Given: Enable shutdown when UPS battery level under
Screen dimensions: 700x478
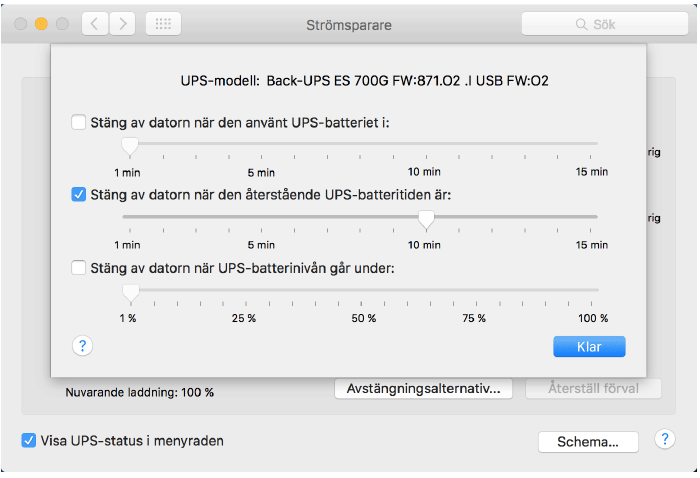Looking at the screenshot, I should tap(79, 268).
